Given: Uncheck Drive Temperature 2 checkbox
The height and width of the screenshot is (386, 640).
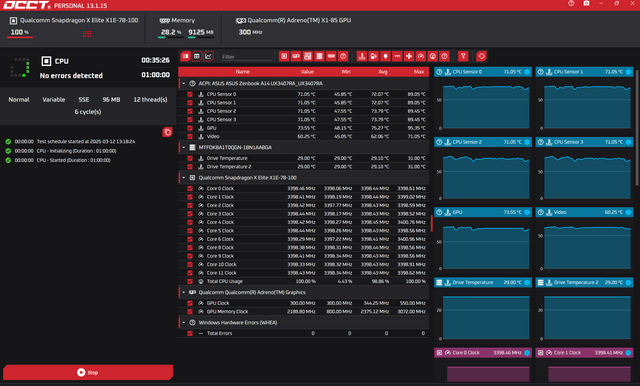Looking at the screenshot, I should pos(190,166).
